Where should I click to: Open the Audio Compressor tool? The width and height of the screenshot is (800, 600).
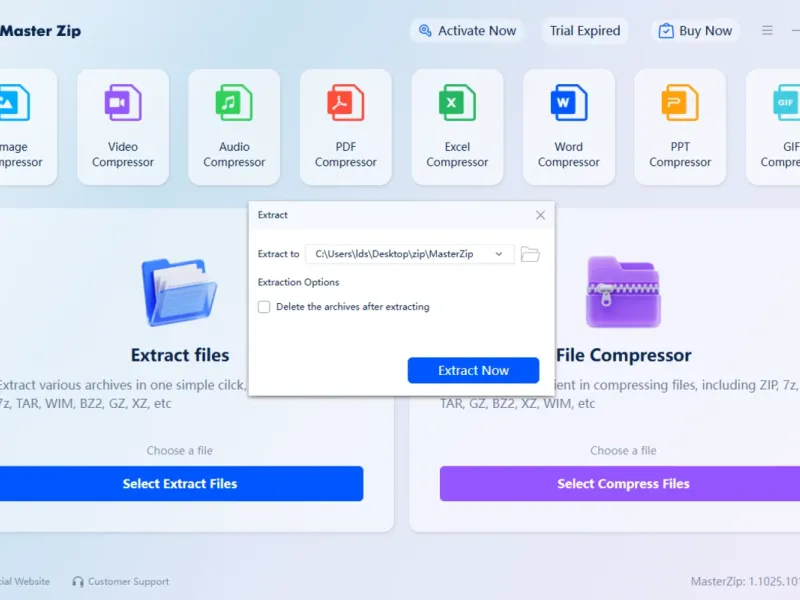[x=234, y=127]
